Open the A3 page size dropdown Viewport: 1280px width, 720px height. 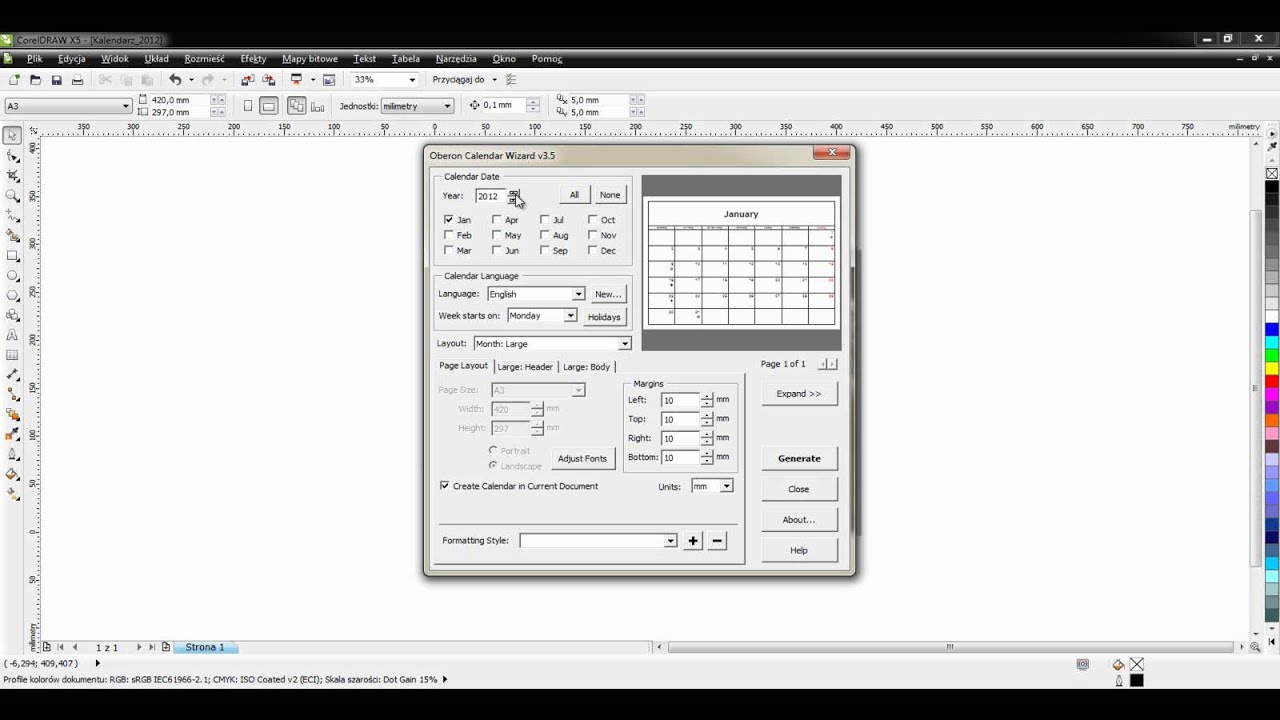tap(126, 106)
